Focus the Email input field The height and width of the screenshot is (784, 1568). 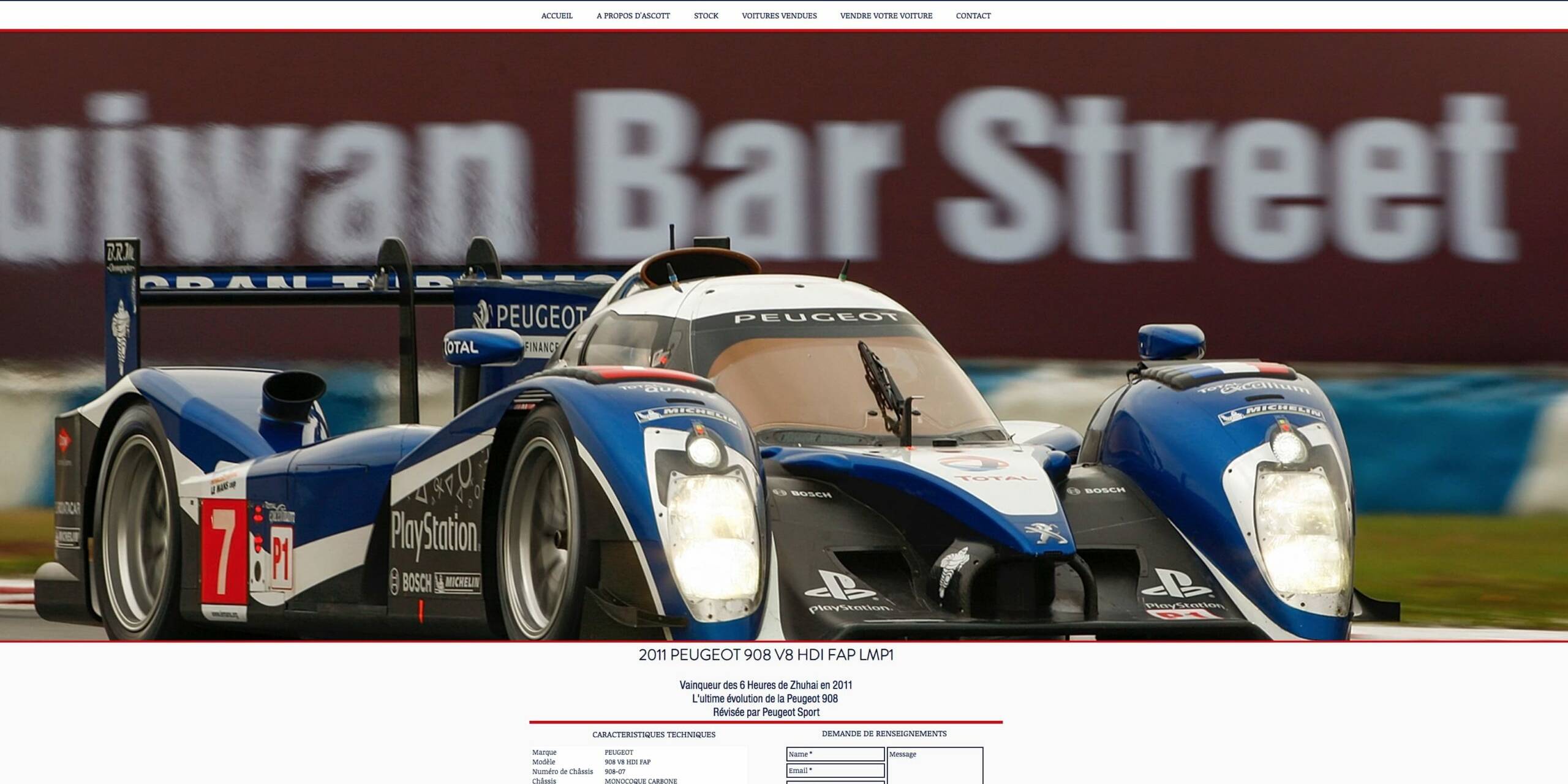click(x=835, y=771)
